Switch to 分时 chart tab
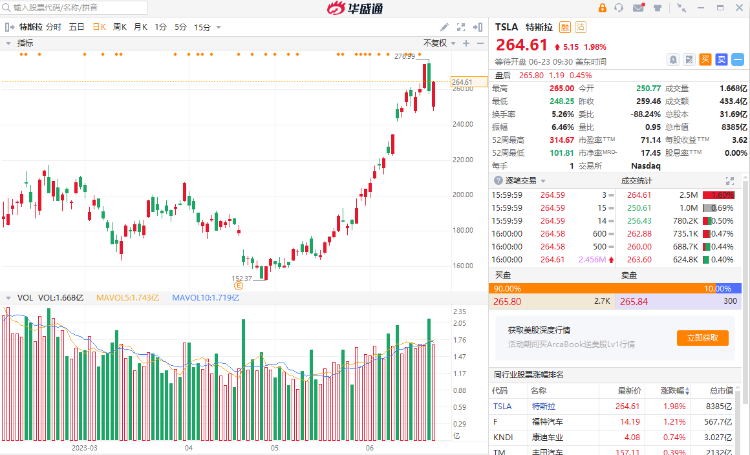This screenshot has width=750, height=455. click(x=54, y=27)
